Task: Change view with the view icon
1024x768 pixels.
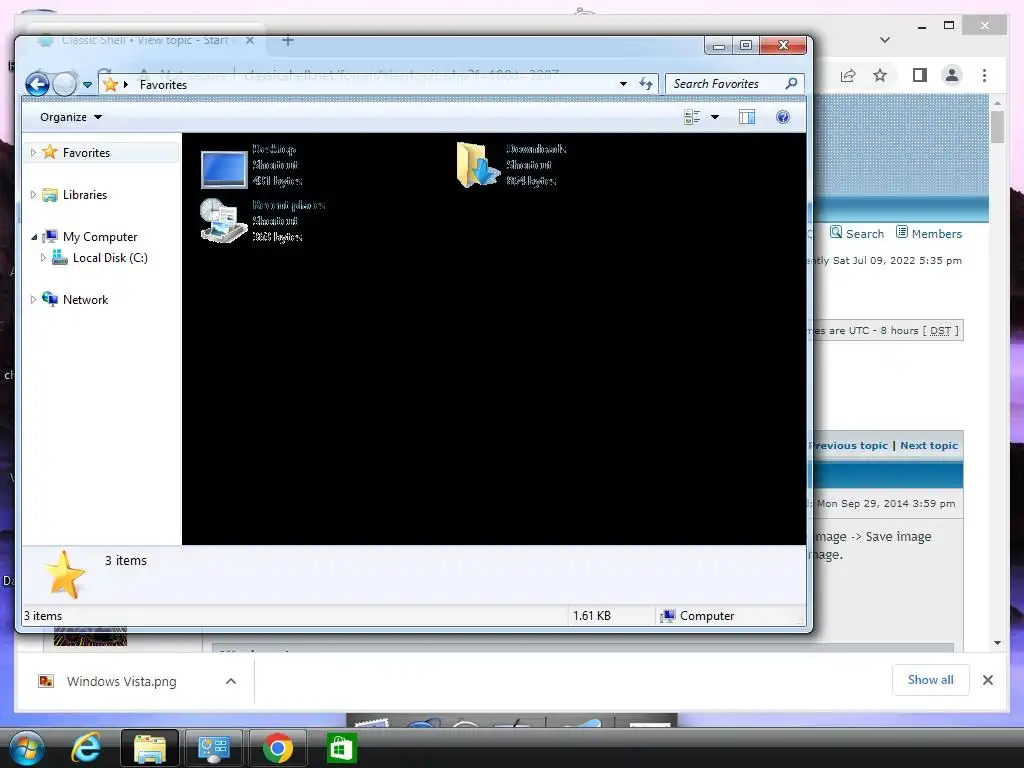Action: 692,117
